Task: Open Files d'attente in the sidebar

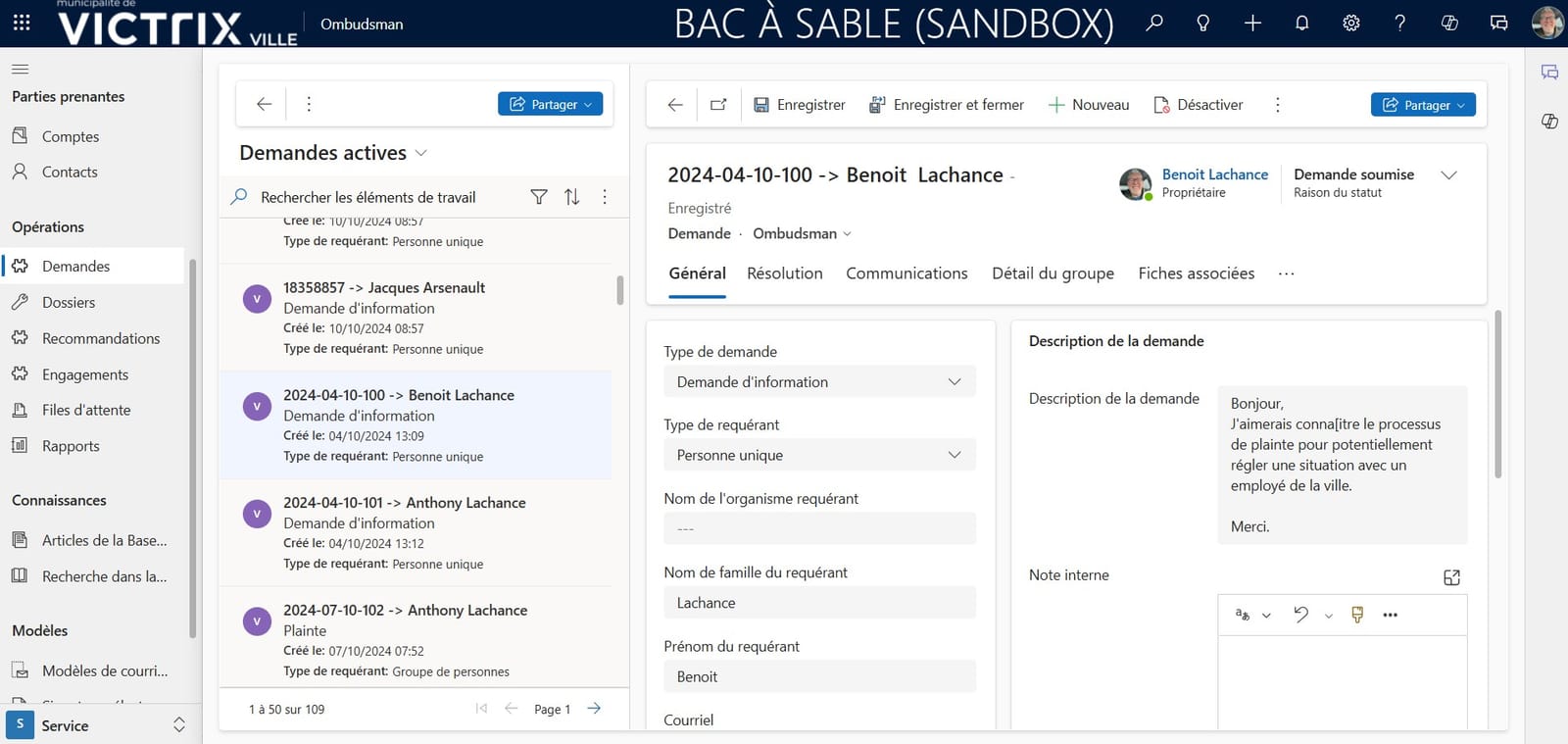Action: (86, 410)
